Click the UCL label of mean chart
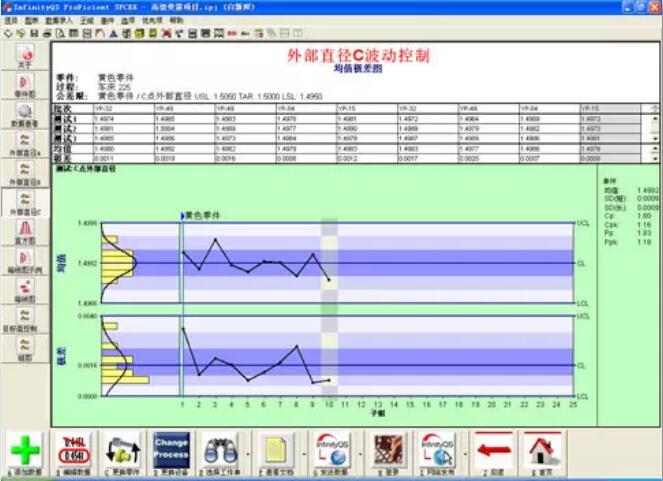663x481 pixels. tap(583, 223)
